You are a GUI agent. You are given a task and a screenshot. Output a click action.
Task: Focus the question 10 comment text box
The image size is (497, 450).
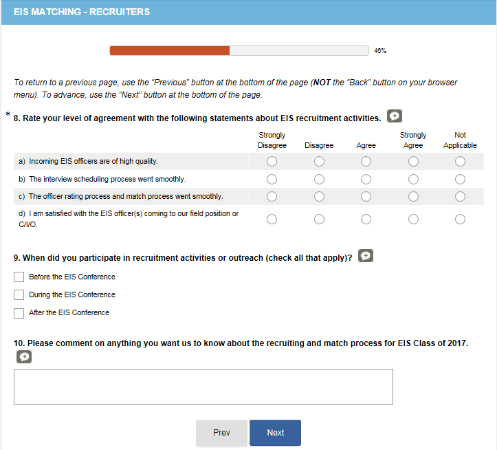(x=203, y=387)
